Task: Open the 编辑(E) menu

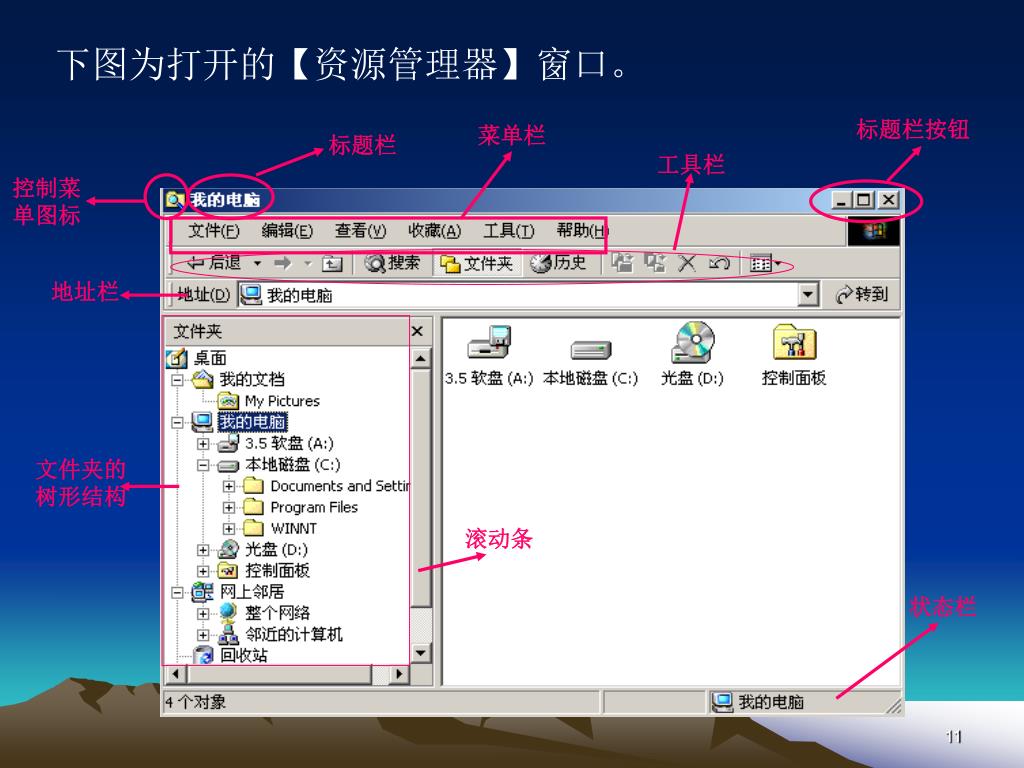Action: pos(287,231)
